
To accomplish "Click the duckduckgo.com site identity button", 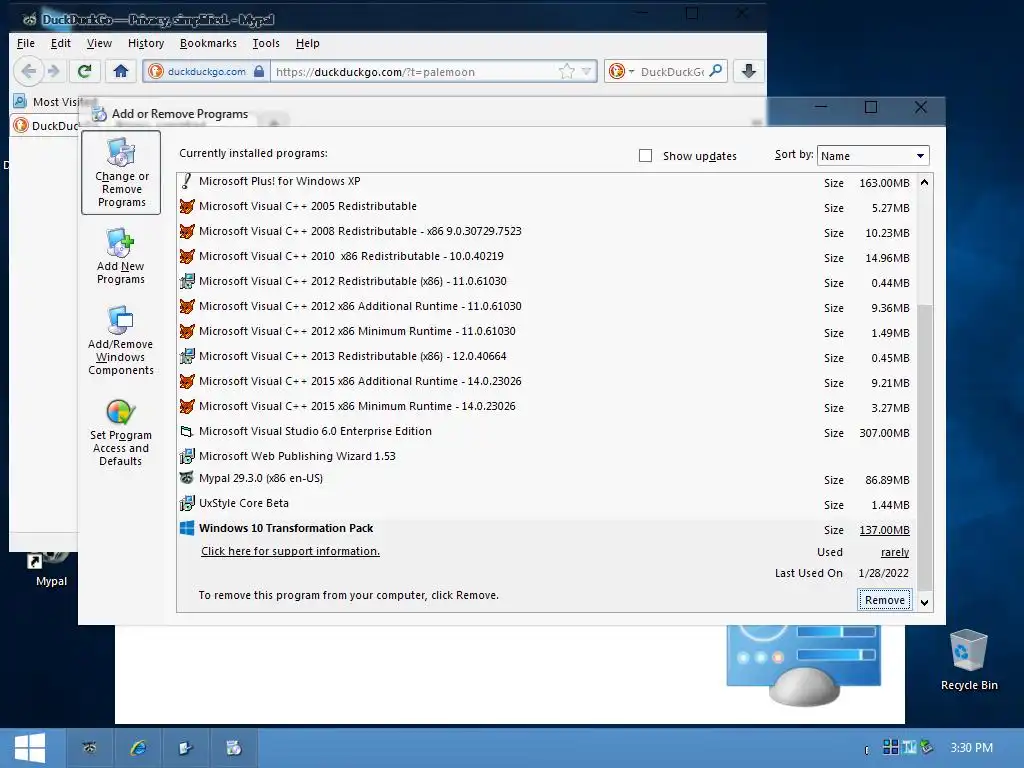I will coord(207,71).
